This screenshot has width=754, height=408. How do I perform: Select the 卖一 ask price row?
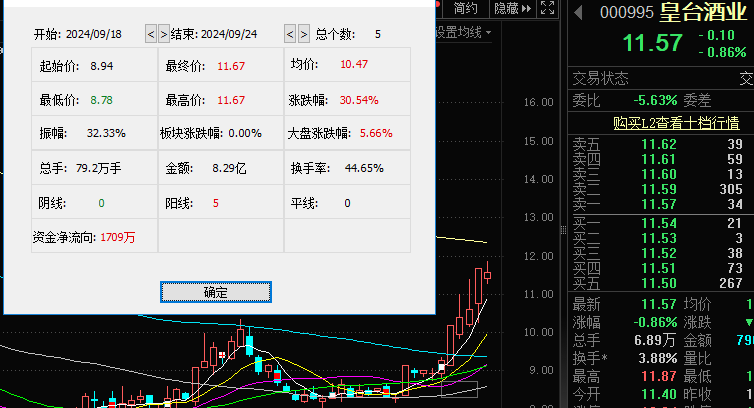661,204
